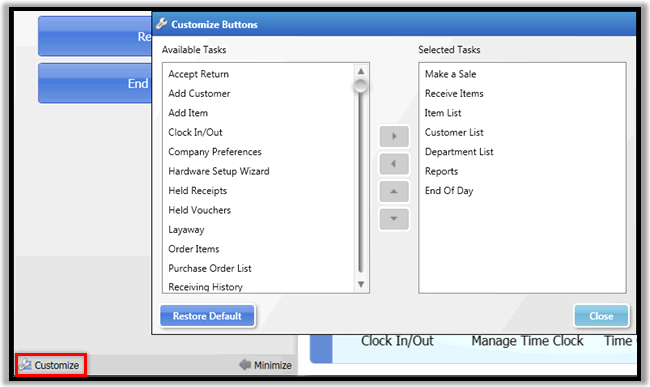Select Order Items task
This screenshot has width=650, height=387.
pos(194,249)
